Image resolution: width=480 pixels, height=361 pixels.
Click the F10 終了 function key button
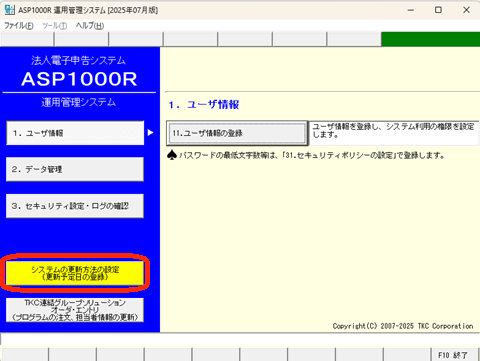click(x=453, y=355)
